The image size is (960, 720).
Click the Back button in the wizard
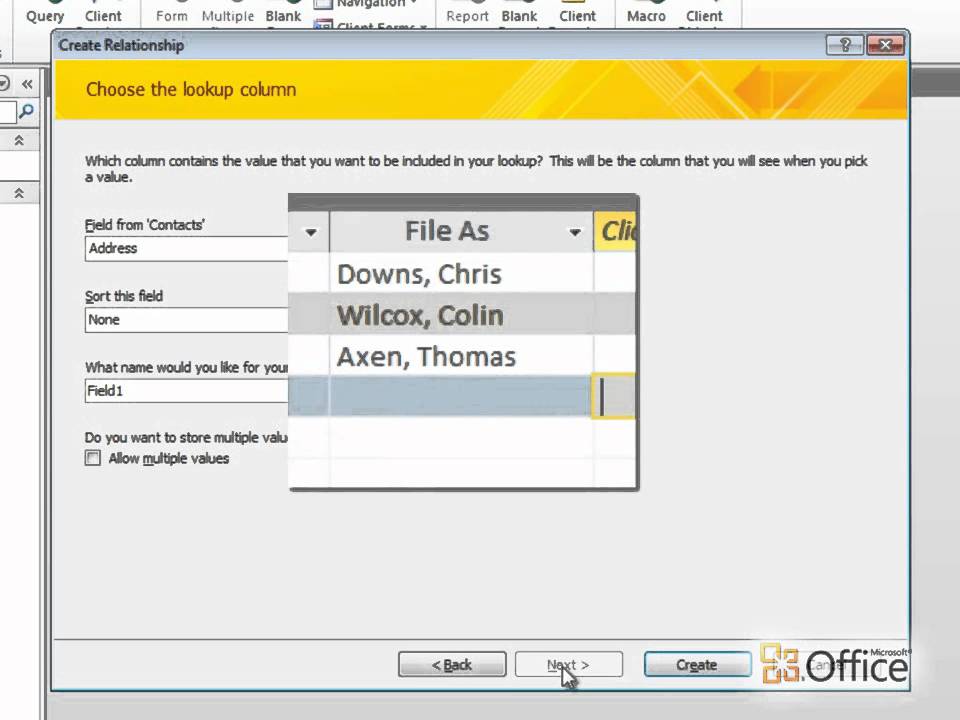[451, 665]
